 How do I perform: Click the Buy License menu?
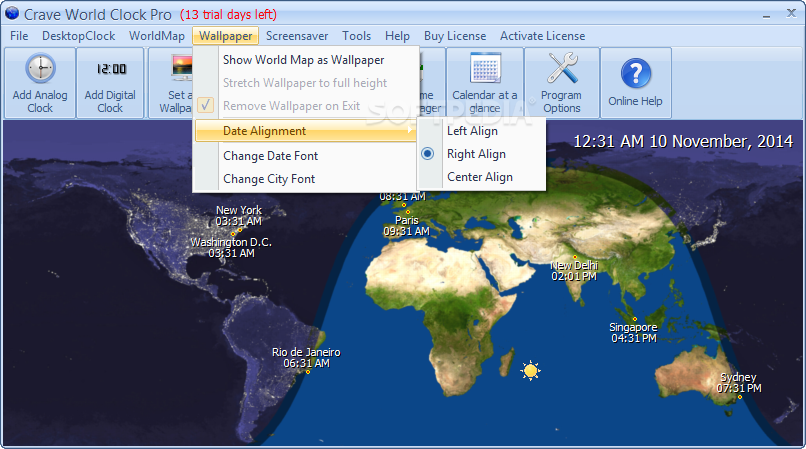[x=455, y=36]
